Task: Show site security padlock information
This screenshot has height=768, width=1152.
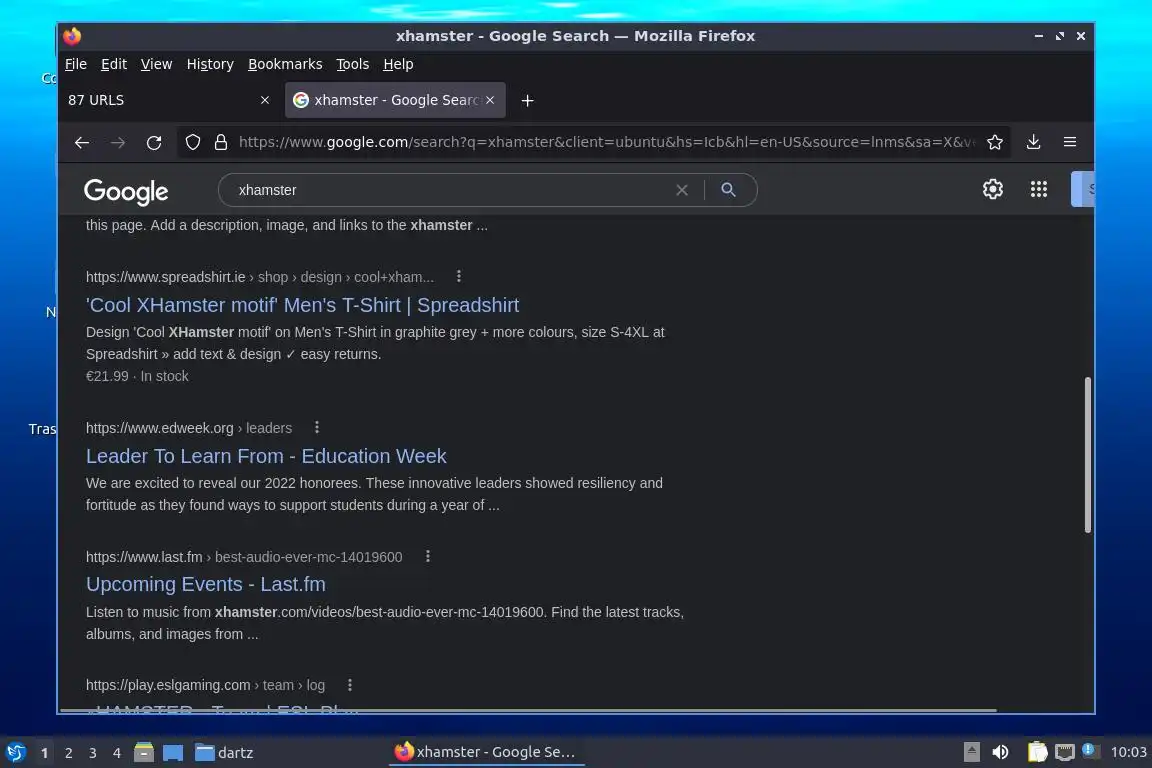Action: click(220, 143)
